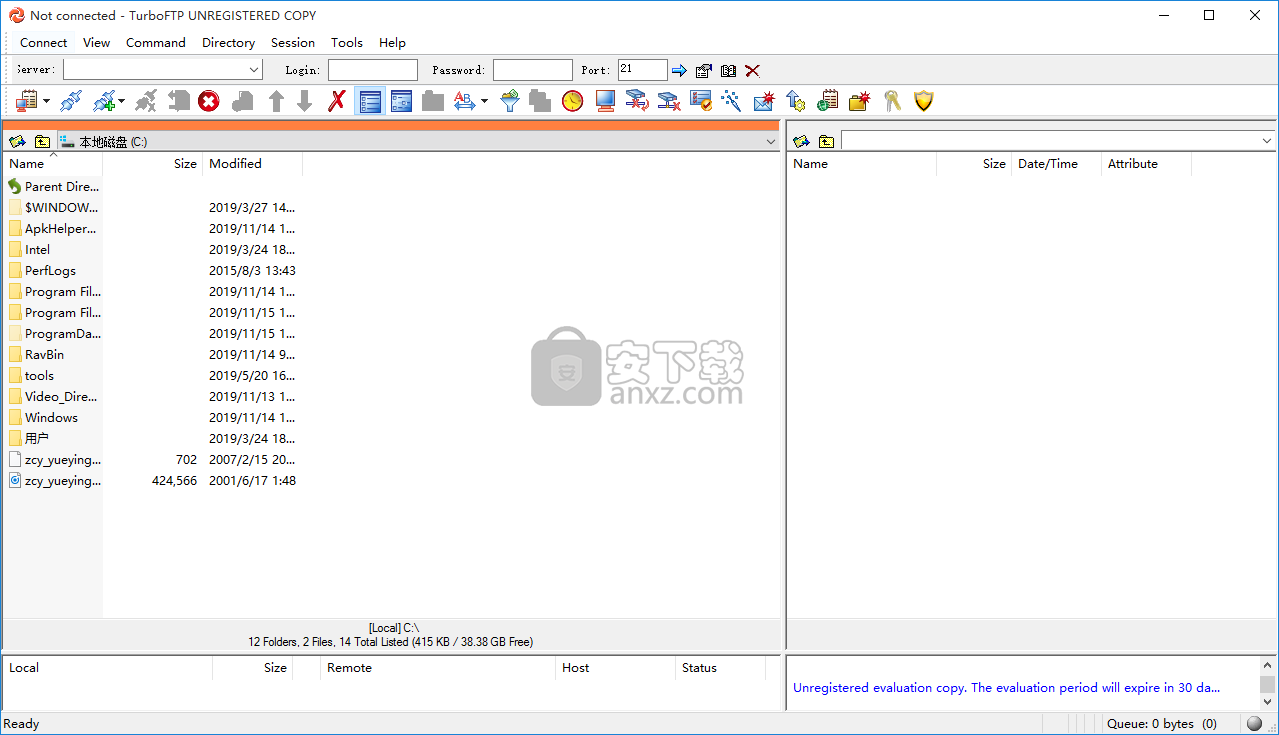Click remote pane Date/Time column header

pos(1056,164)
